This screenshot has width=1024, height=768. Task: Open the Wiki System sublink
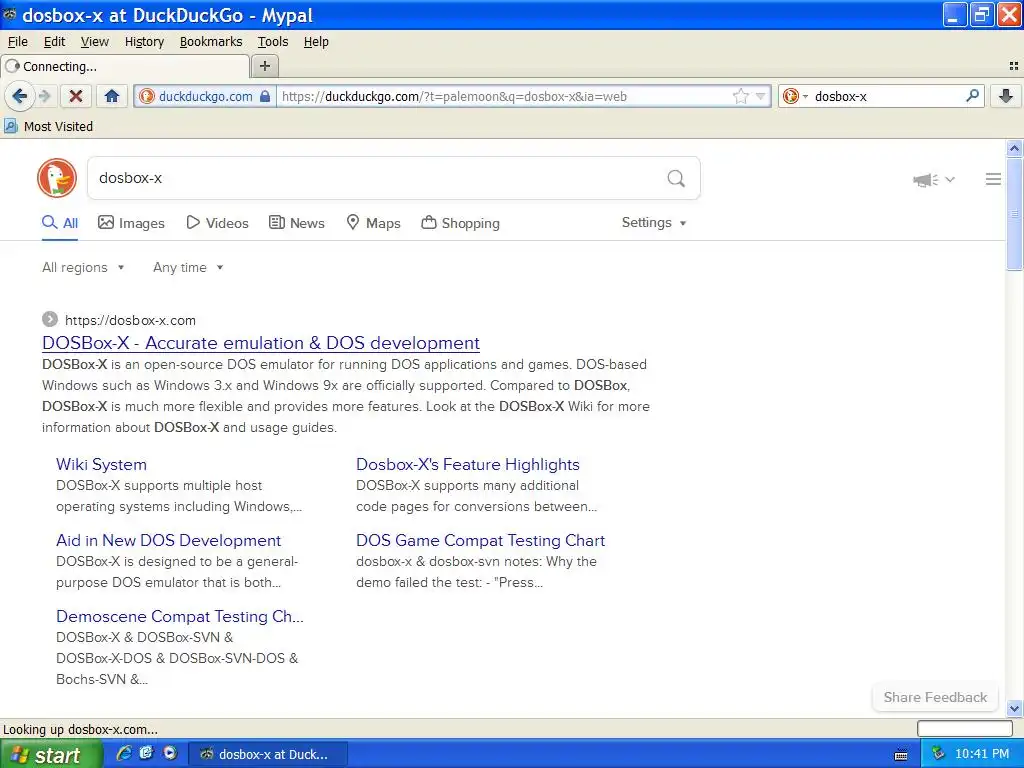pos(101,464)
